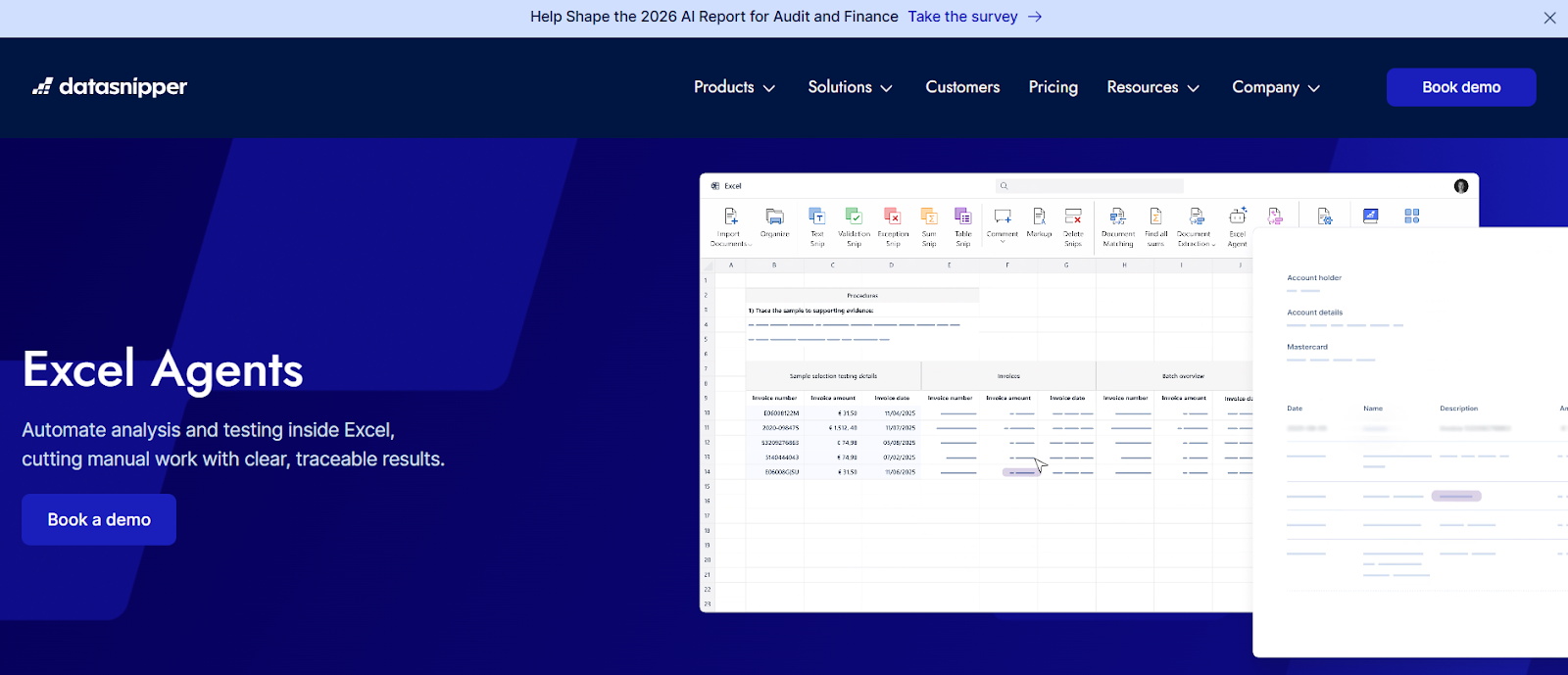1568x675 pixels.
Task: Select column header B in spreadsheet
Action: [x=774, y=265]
